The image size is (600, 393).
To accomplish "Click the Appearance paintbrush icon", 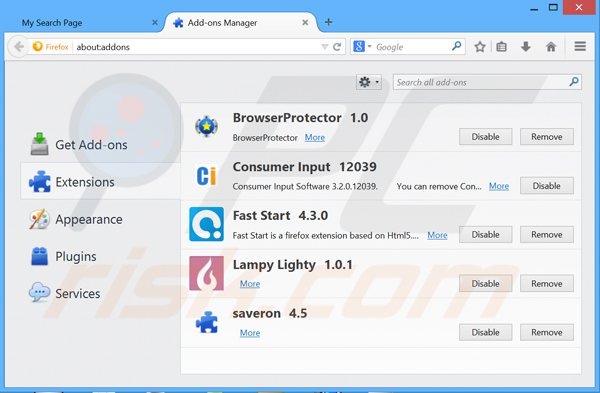I will [x=39, y=219].
